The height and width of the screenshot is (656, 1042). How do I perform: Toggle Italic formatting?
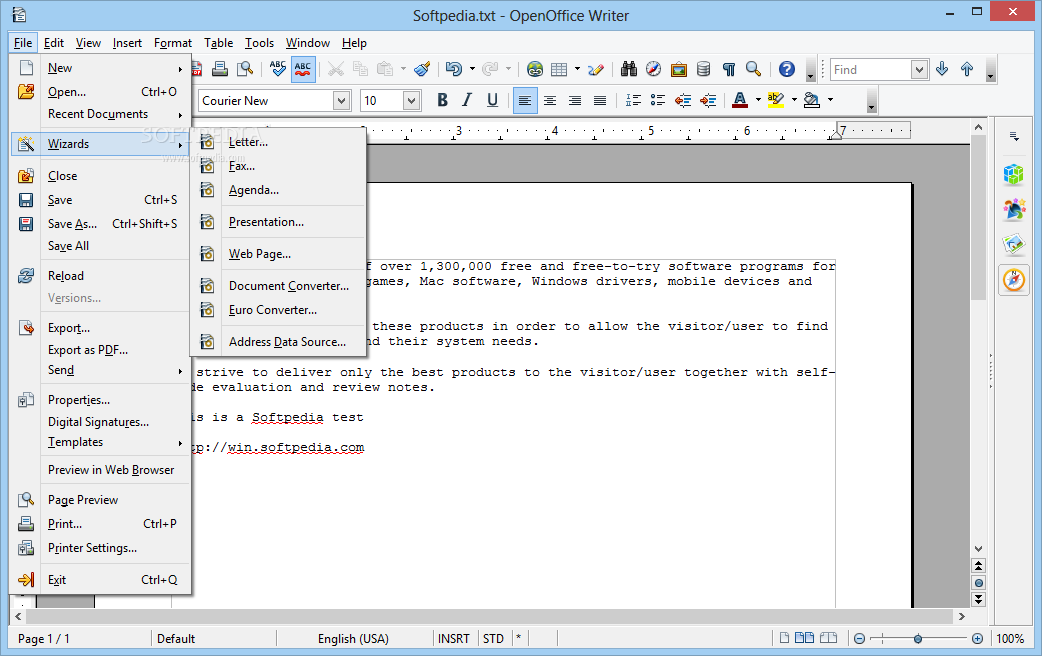coord(467,100)
